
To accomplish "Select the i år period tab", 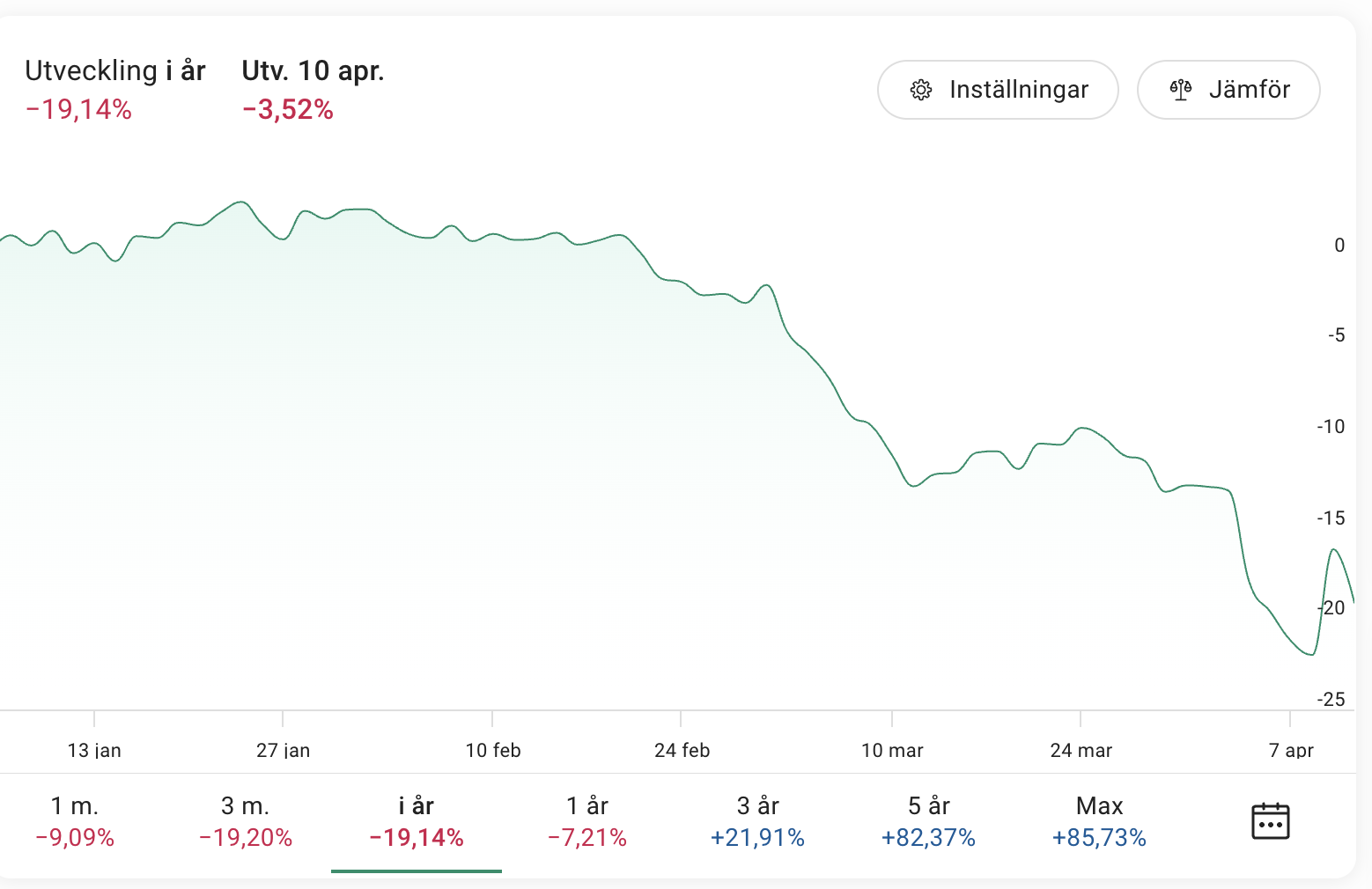I will pos(417,821).
